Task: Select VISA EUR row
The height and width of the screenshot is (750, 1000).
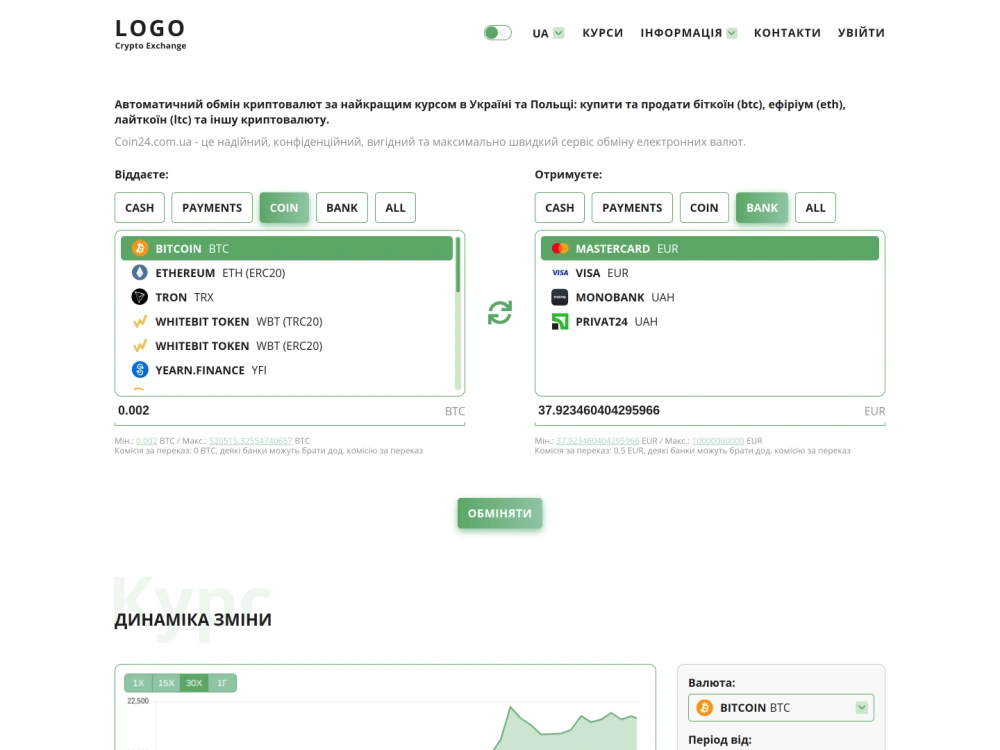Action: pyautogui.click(x=710, y=272)
